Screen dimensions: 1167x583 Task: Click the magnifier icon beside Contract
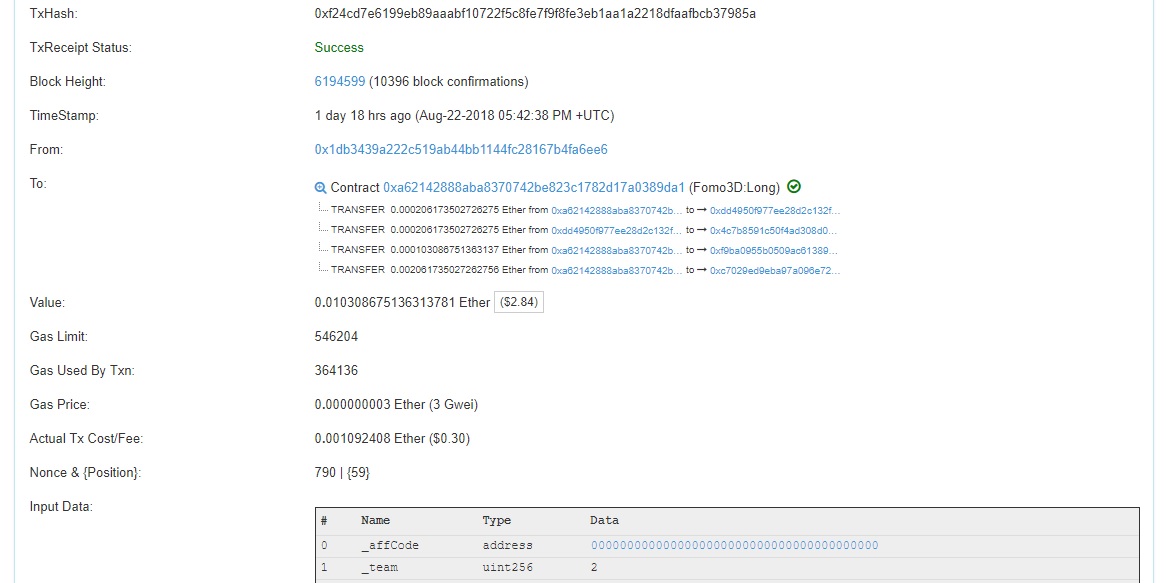[321, 188]
